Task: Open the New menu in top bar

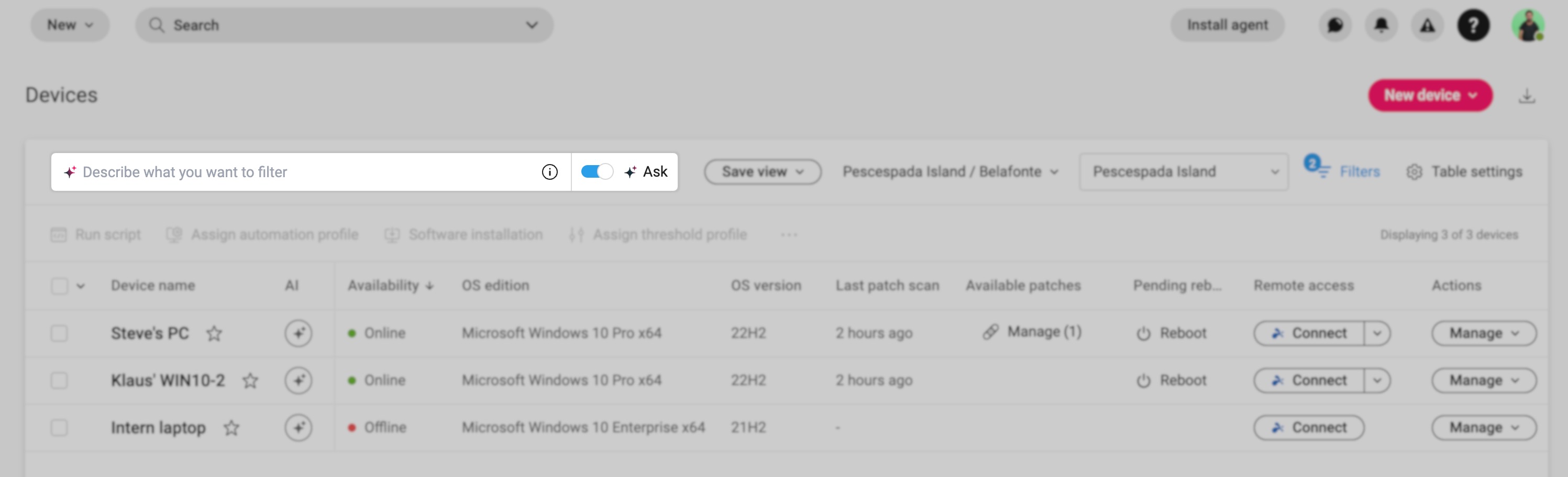Action: pos(70,26)
